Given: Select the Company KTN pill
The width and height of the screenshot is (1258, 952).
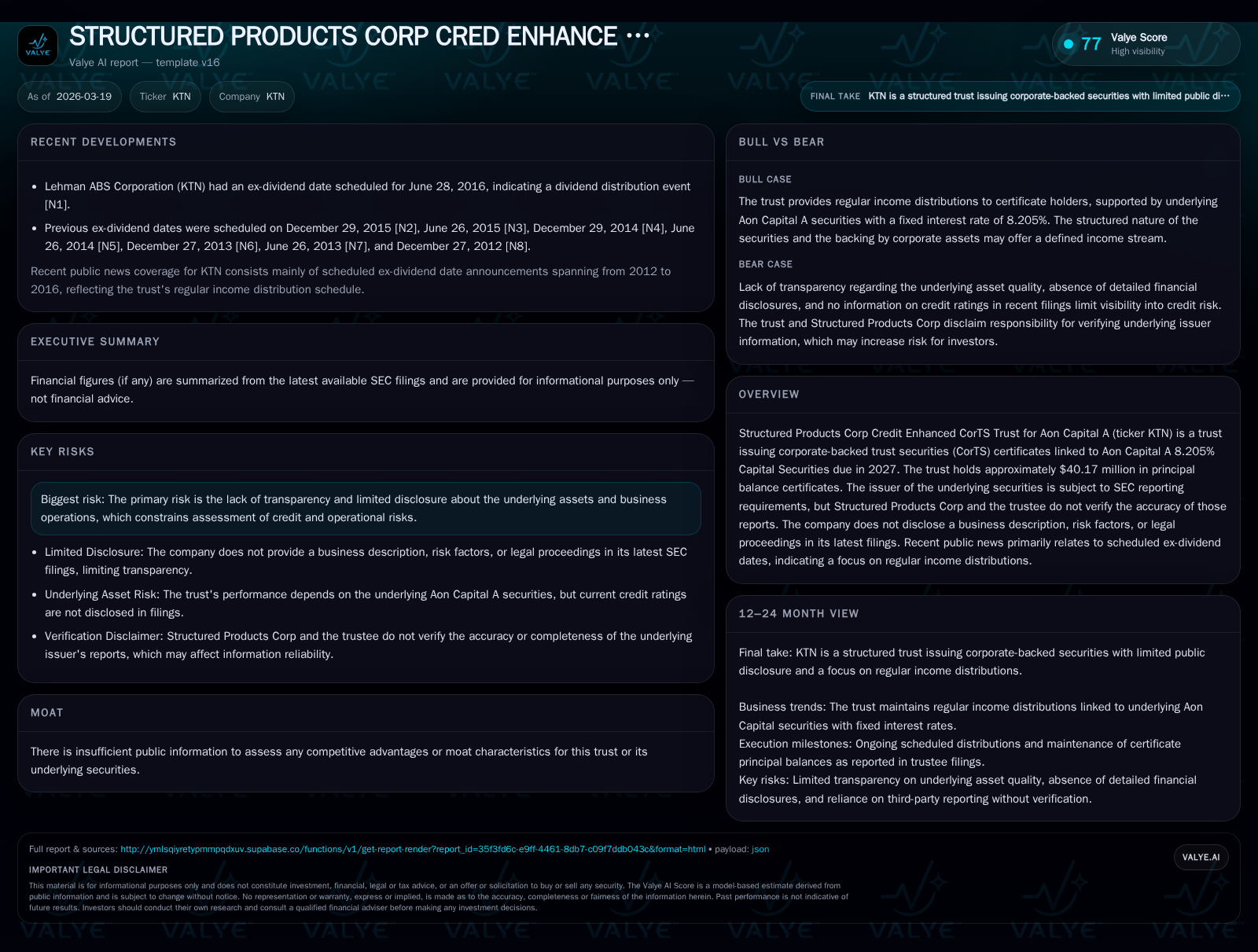Looking at the screenshot, I should [x=252, y=97].
